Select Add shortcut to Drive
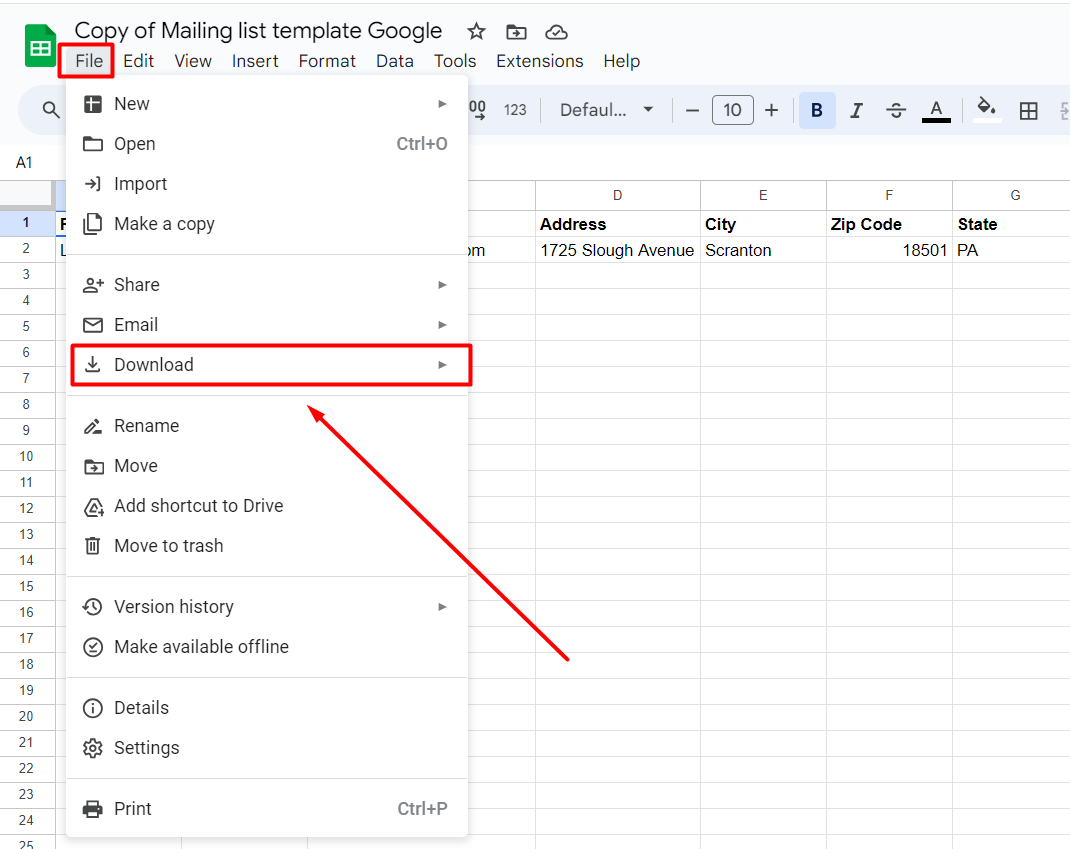The height and width of the screenshot is (849, 1070). 267,506
